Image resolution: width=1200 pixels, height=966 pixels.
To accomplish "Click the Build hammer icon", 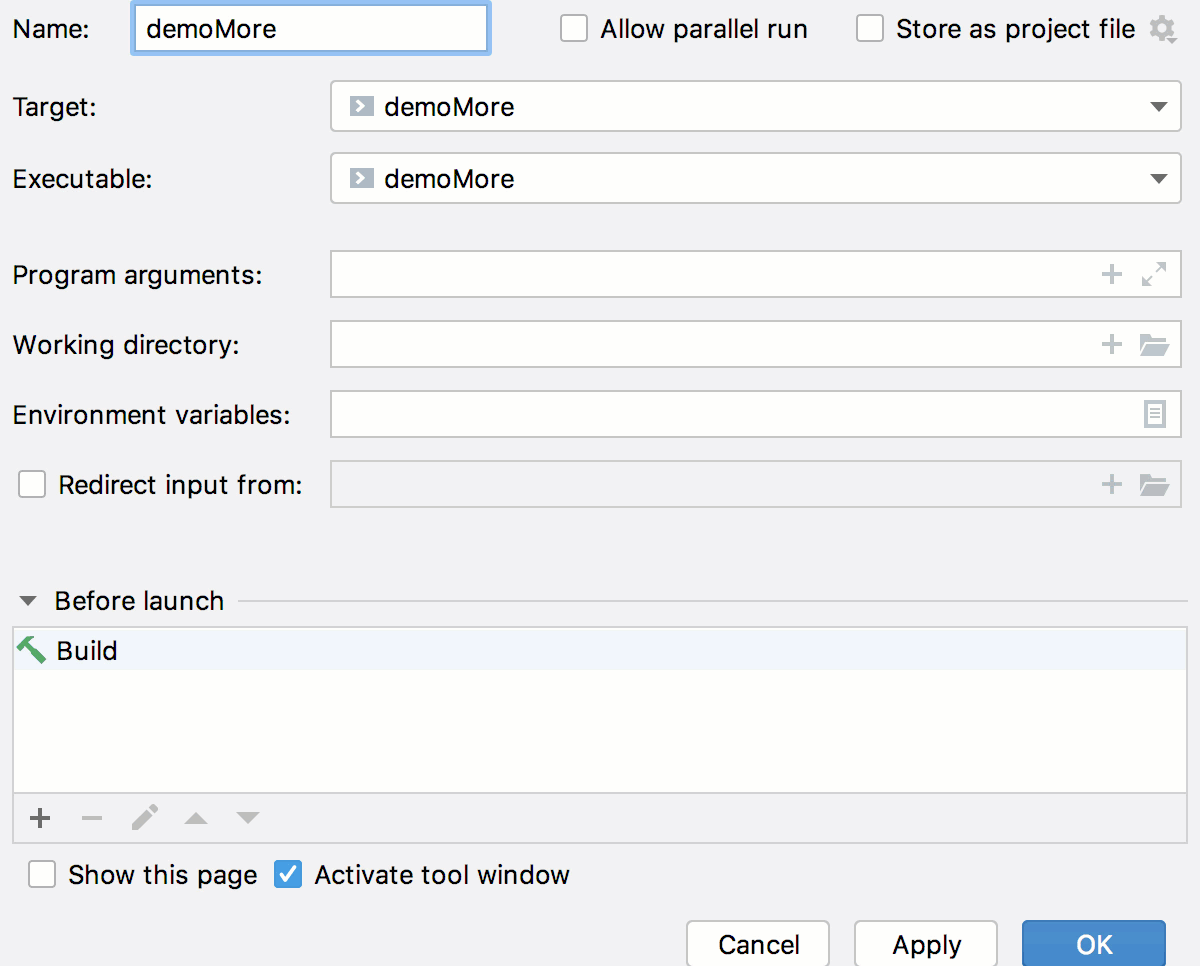I will pyautogui.click(x=32, y=650).
